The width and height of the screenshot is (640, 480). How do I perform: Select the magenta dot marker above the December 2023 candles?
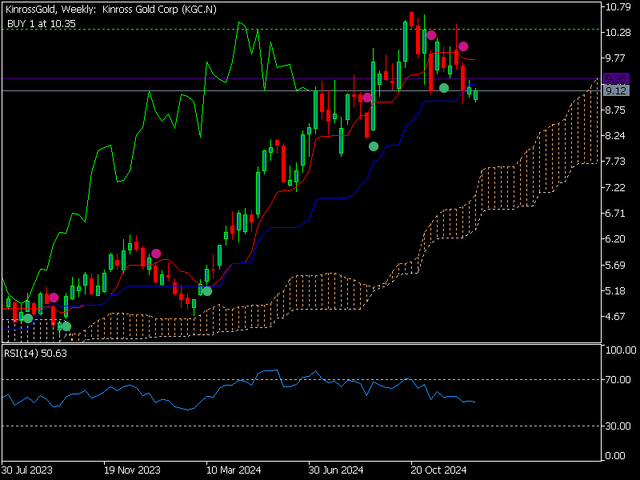[x=156, y=253]
